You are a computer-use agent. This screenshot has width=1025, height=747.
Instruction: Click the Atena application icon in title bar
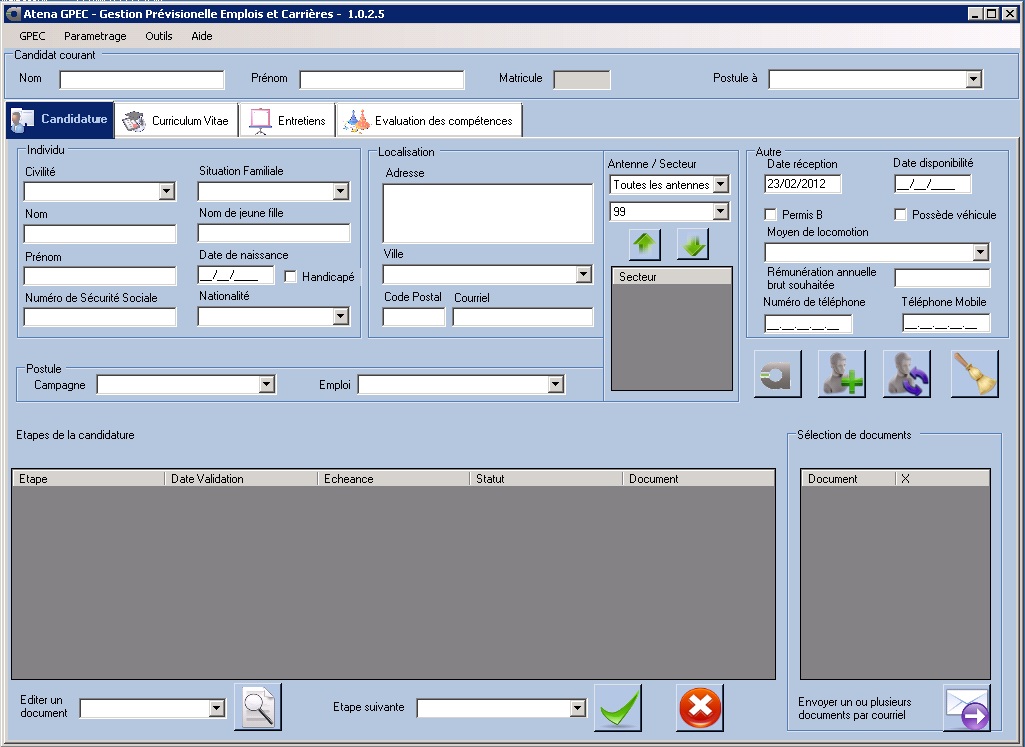13,14
